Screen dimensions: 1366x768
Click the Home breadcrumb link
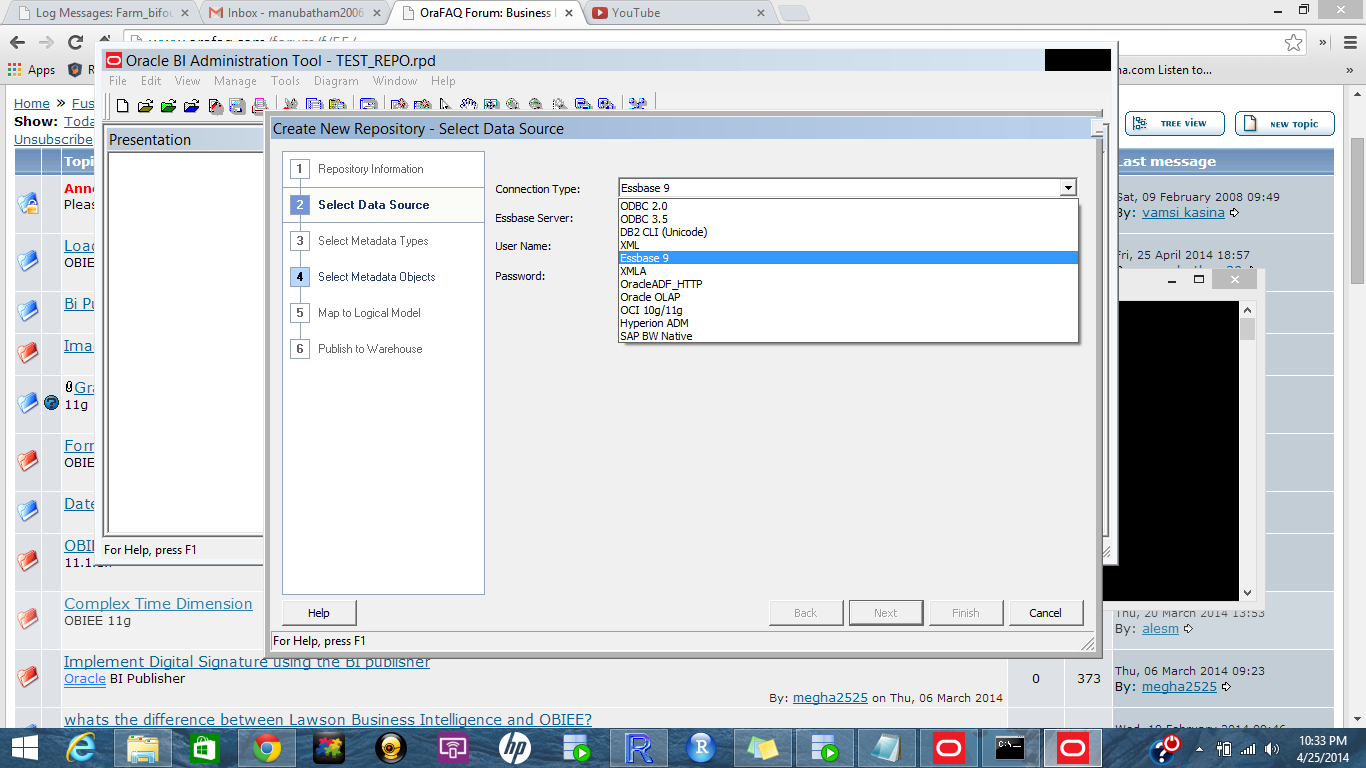(x=31, y=103)
